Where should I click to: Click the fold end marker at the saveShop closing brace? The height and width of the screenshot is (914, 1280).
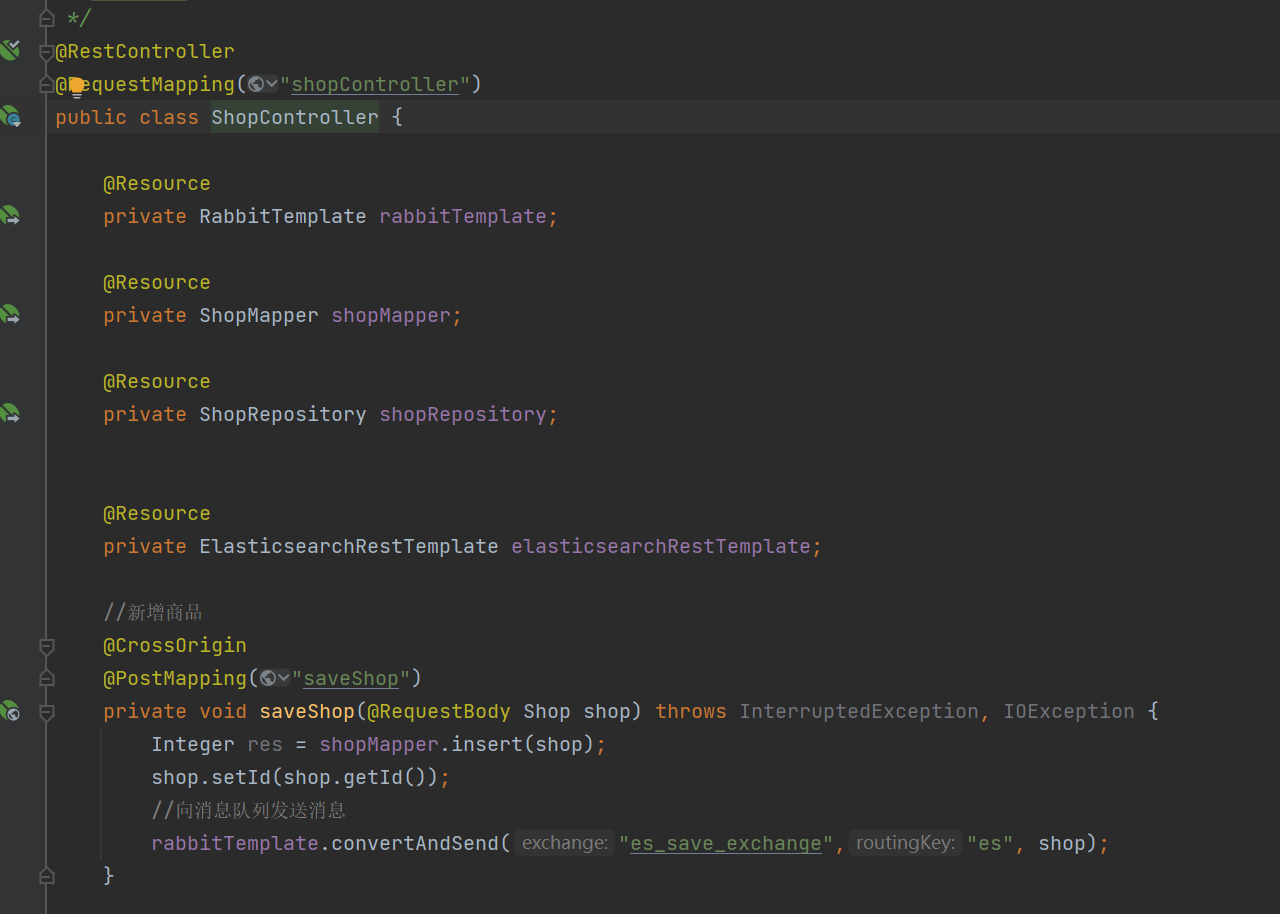(x=46, y=876)
